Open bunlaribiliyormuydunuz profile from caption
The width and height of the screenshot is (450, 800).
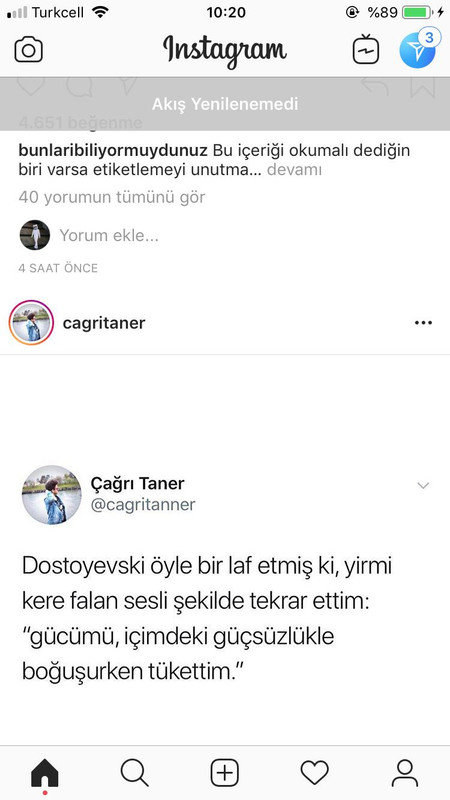(x=113, y=151)
